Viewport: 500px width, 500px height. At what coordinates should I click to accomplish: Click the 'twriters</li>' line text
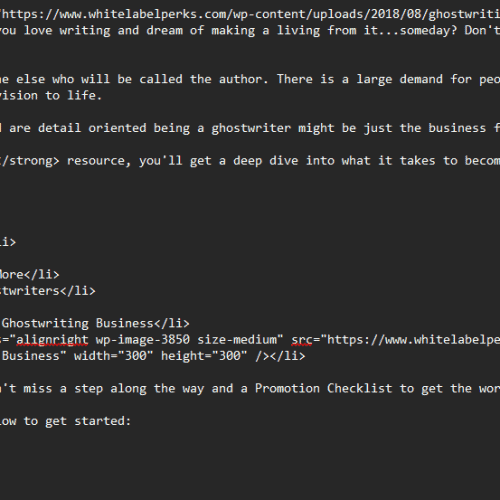(x=48, y=291)
